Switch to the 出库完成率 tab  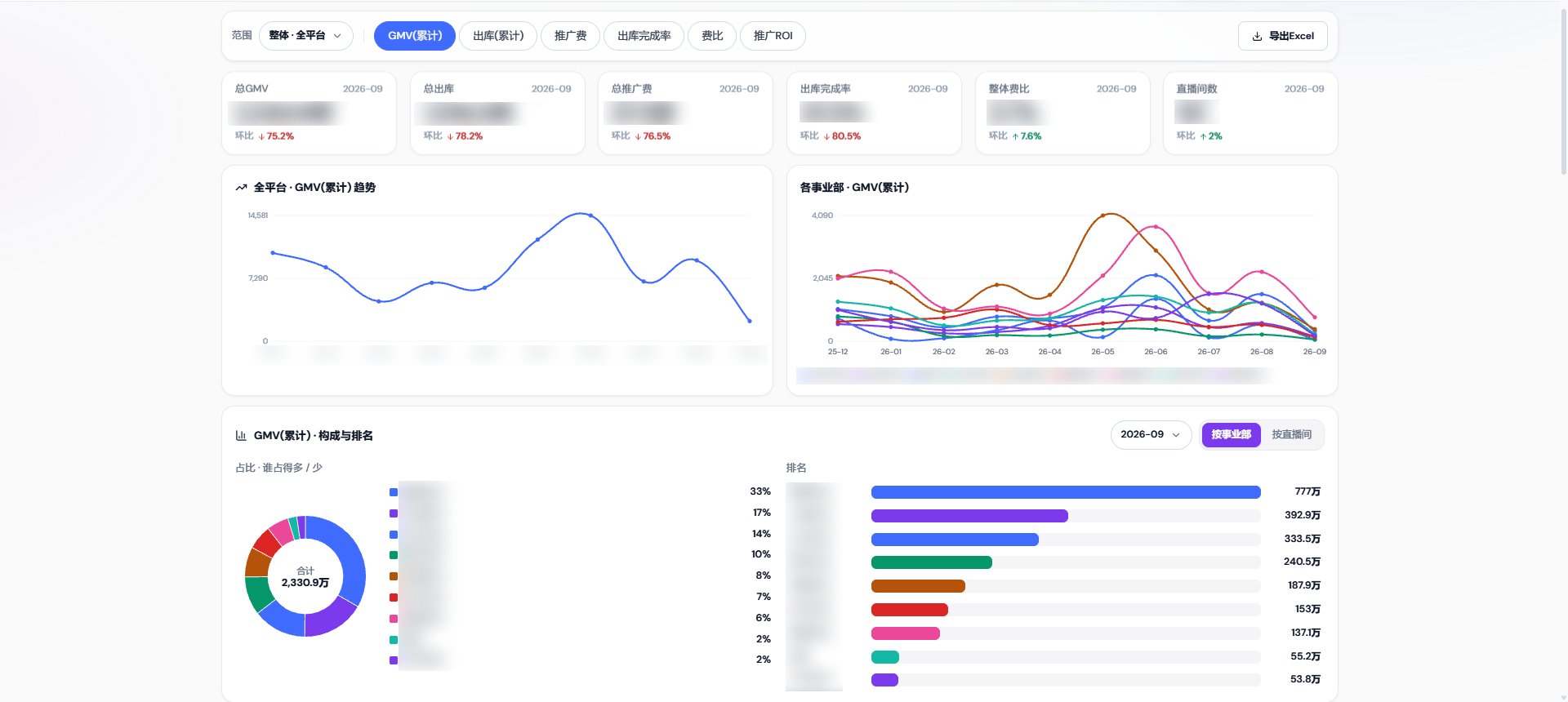644,36
